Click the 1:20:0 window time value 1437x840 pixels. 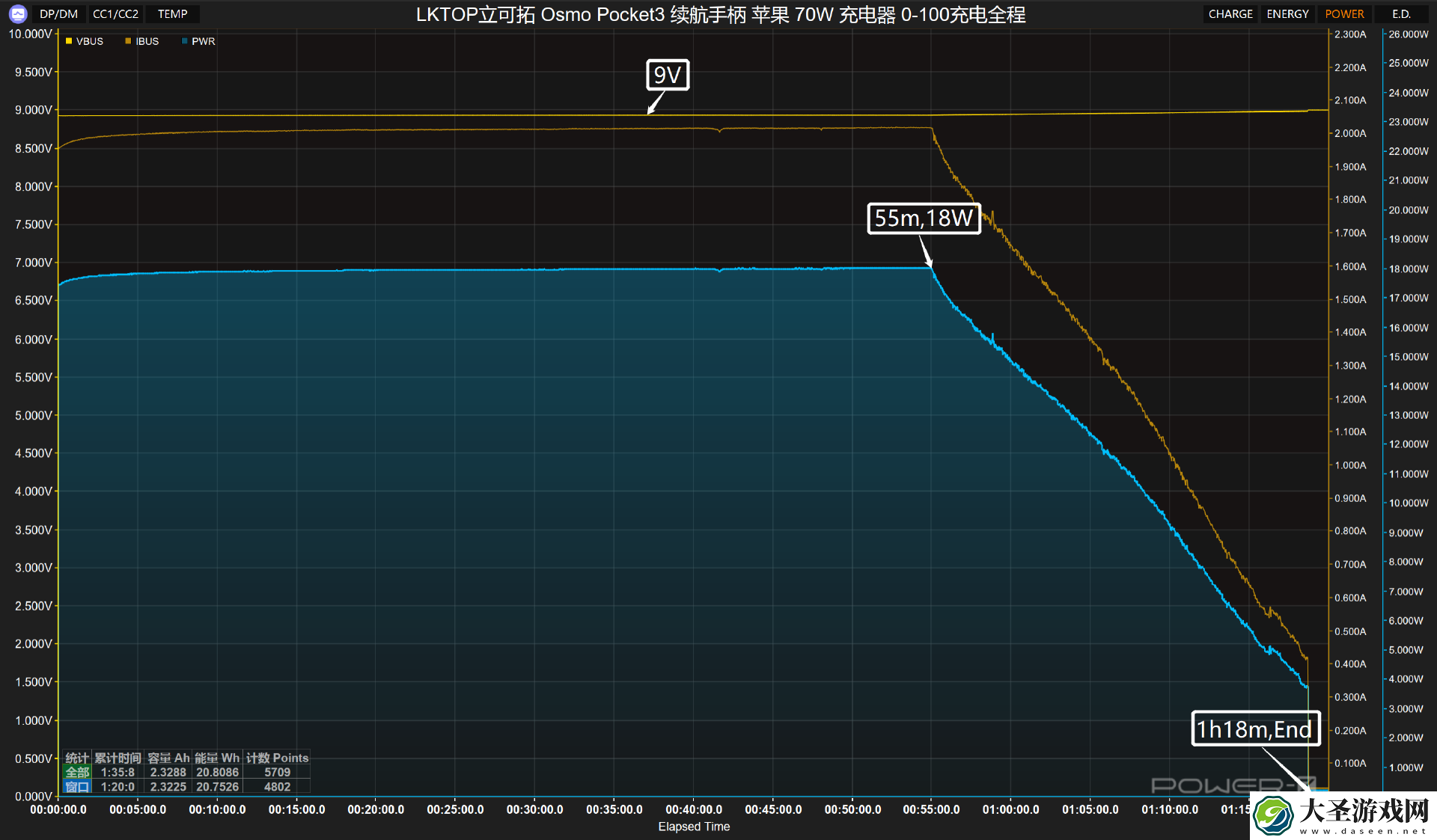click(x=118, y=786)
